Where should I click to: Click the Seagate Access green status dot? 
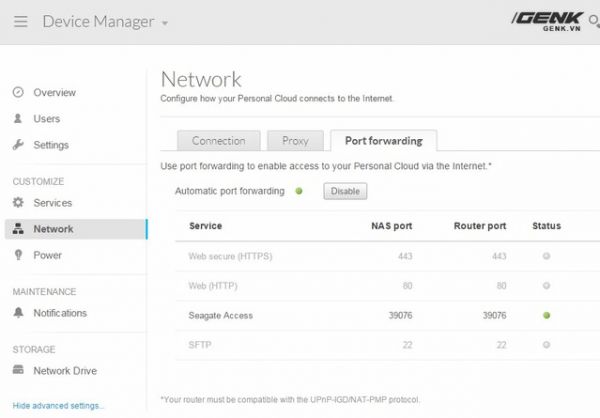546,315
